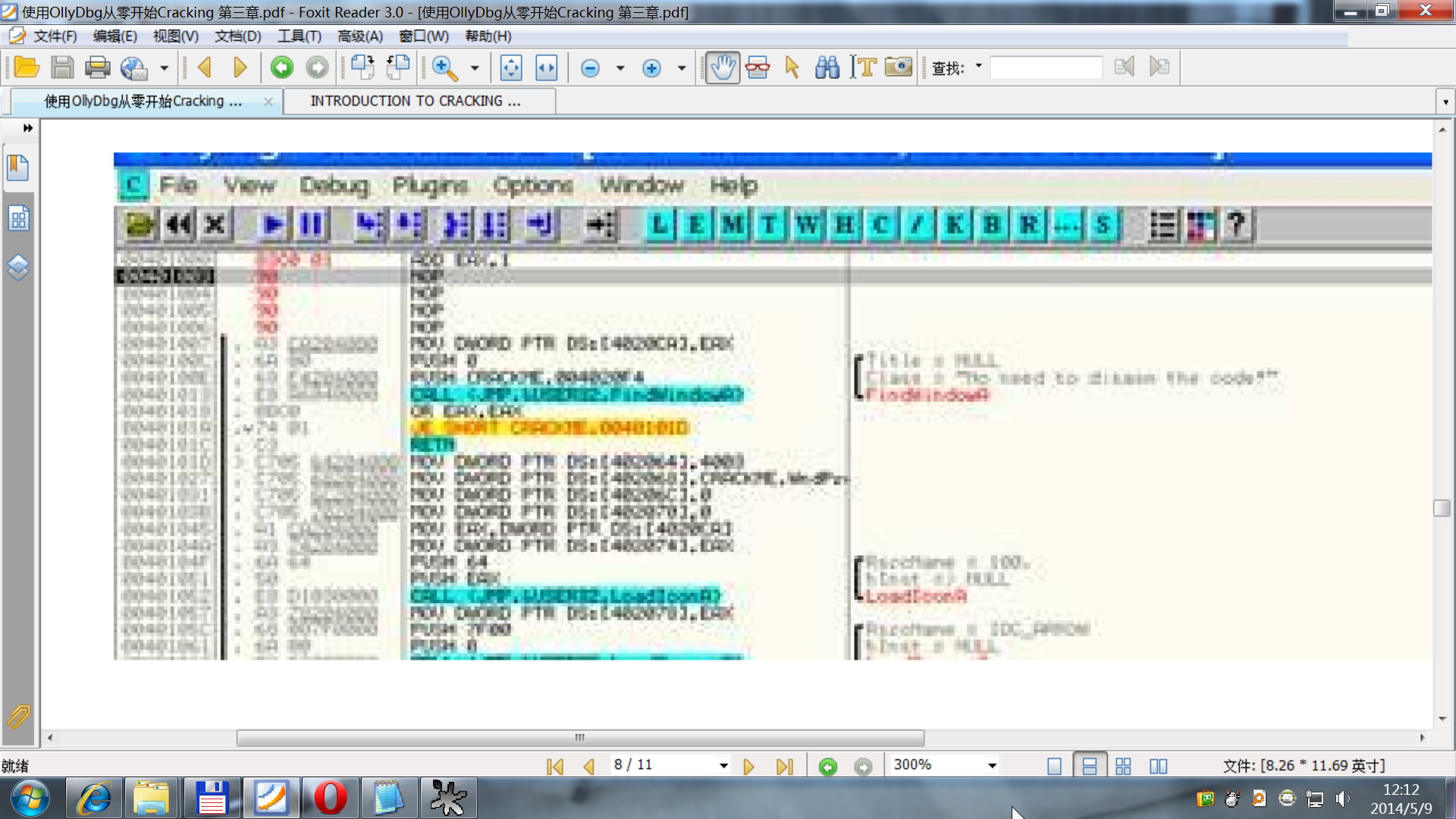
Task: Open the page number dropdown
Action: click(723, 766)
